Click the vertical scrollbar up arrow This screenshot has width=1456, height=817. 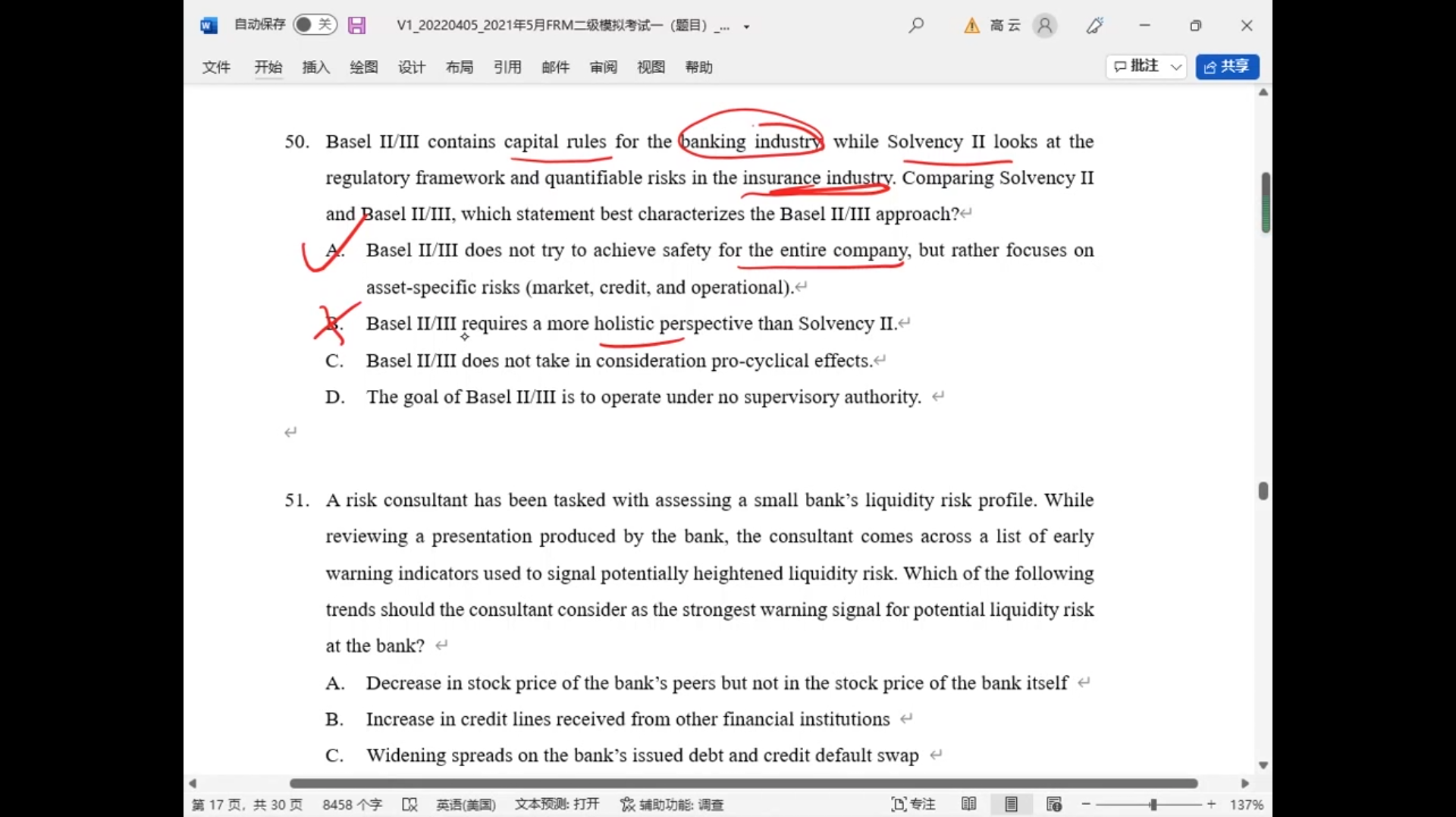pos(1263,93)
